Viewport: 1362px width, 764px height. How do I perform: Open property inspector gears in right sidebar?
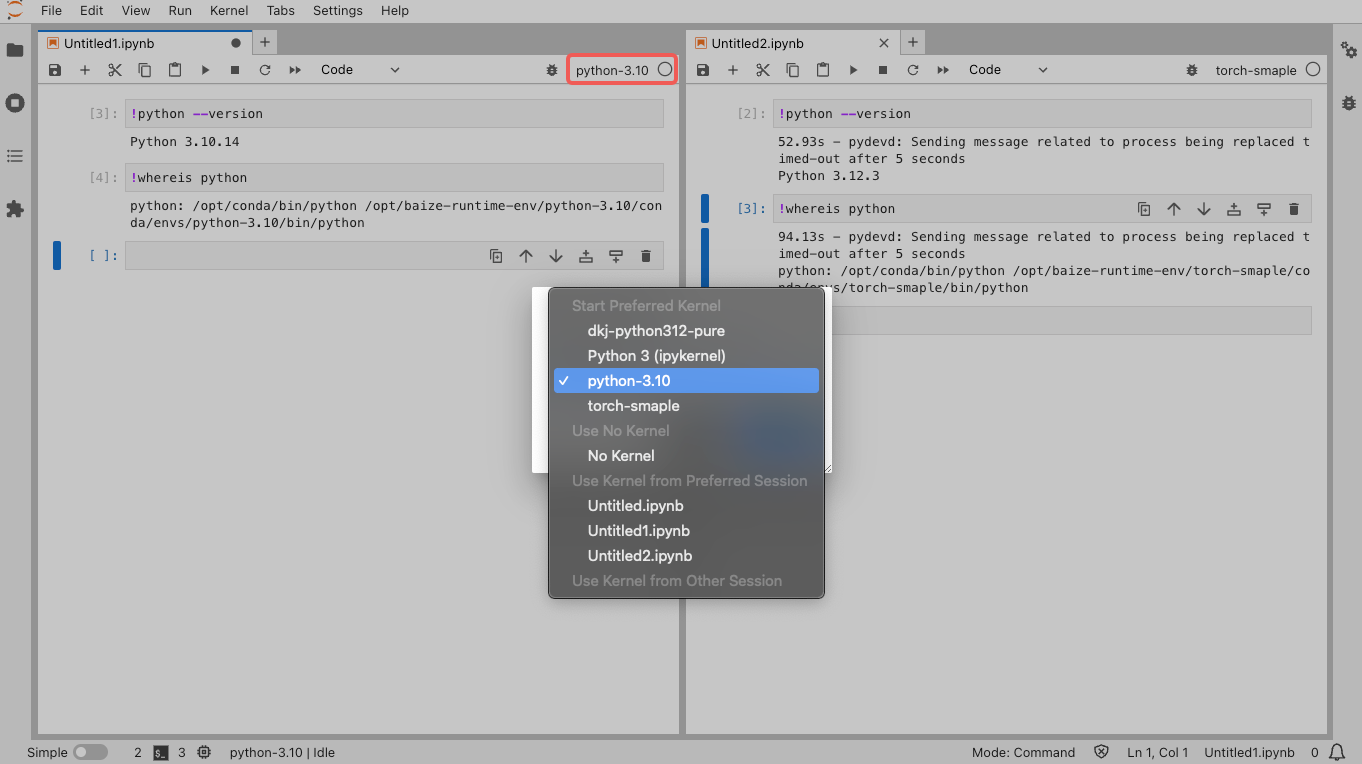[1349, 50]
